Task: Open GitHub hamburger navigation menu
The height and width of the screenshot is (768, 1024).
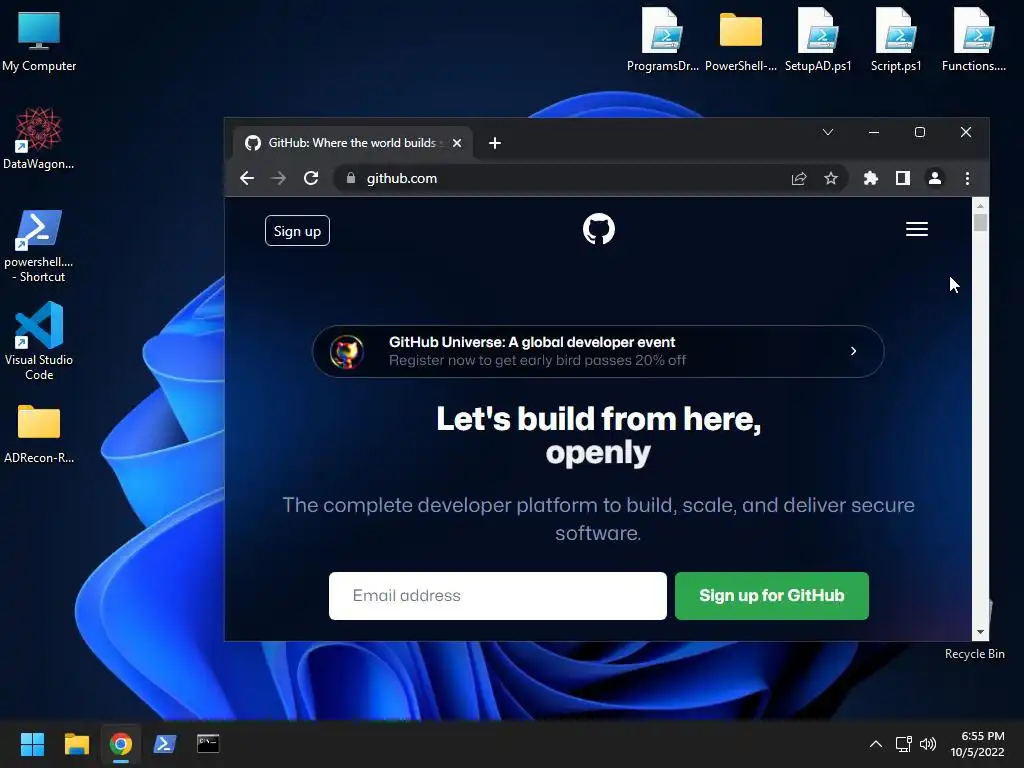Action: (x=917, y=229)
